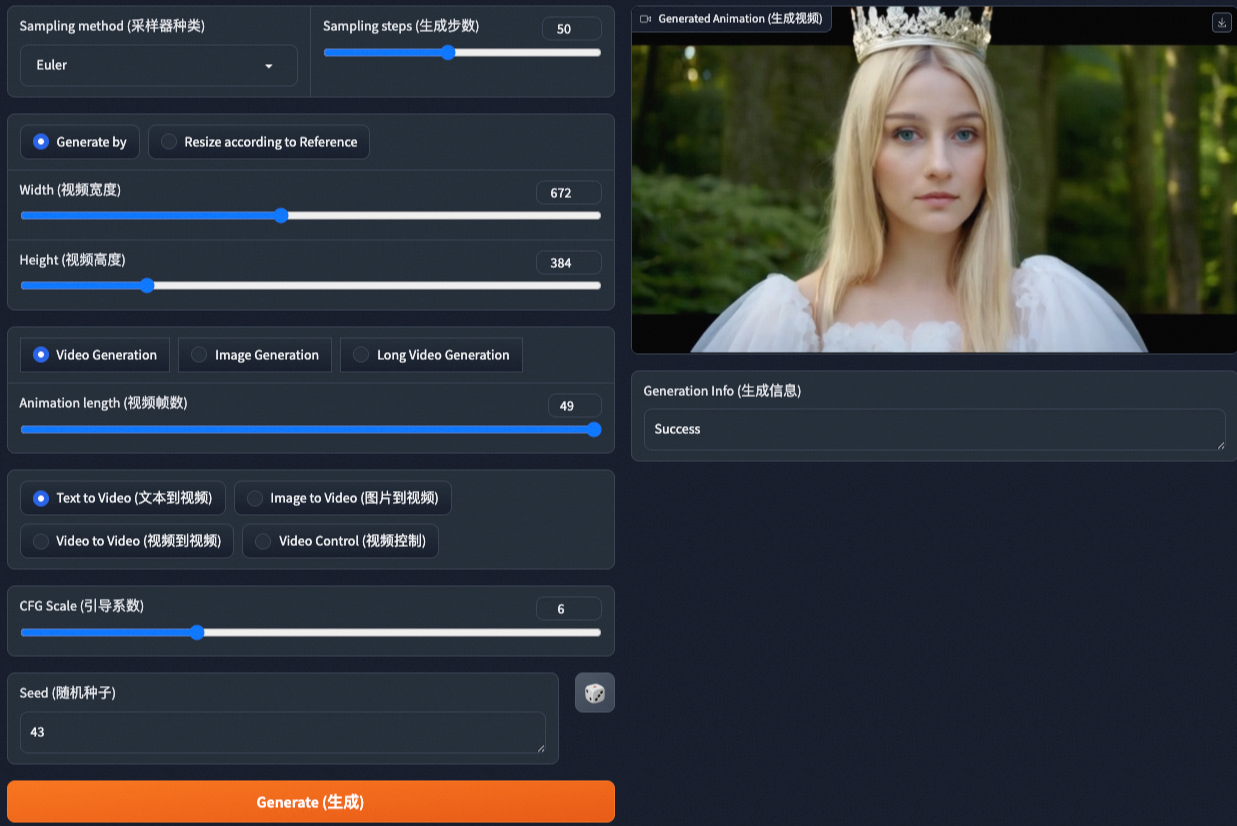Click the Width number field showing 672
The height and width of the screenshot is (826, 1237).
(569, 193)
